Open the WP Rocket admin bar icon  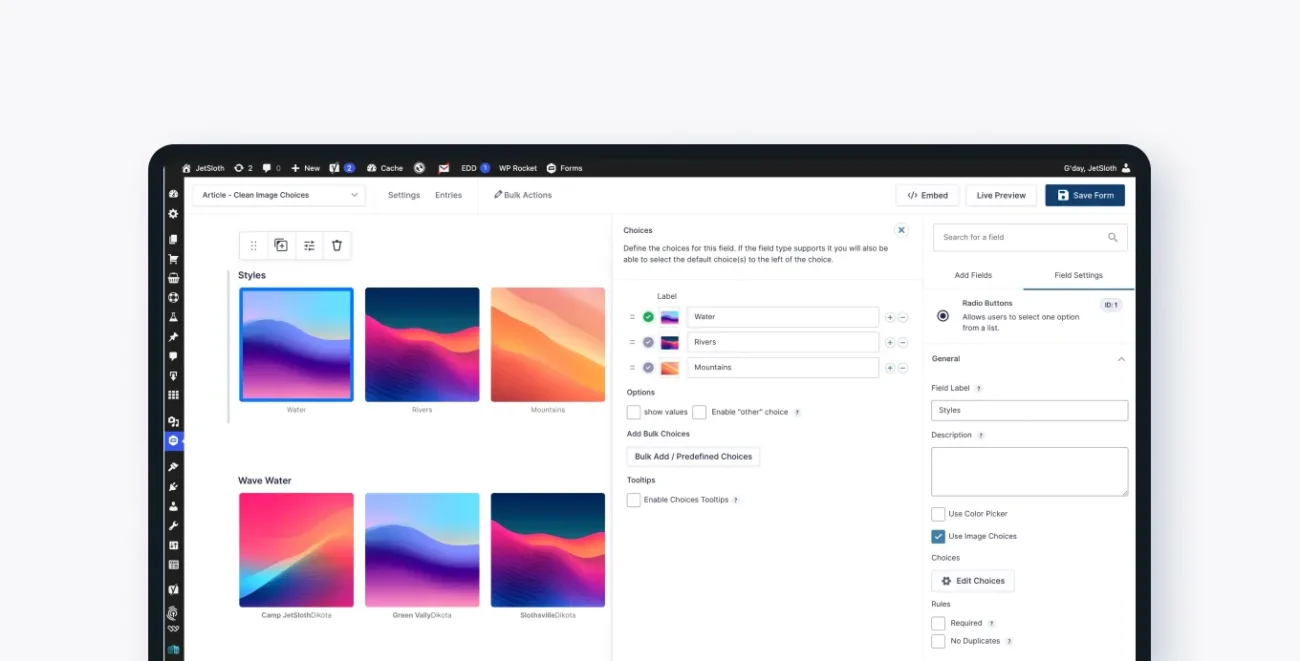tap(517, 168)
